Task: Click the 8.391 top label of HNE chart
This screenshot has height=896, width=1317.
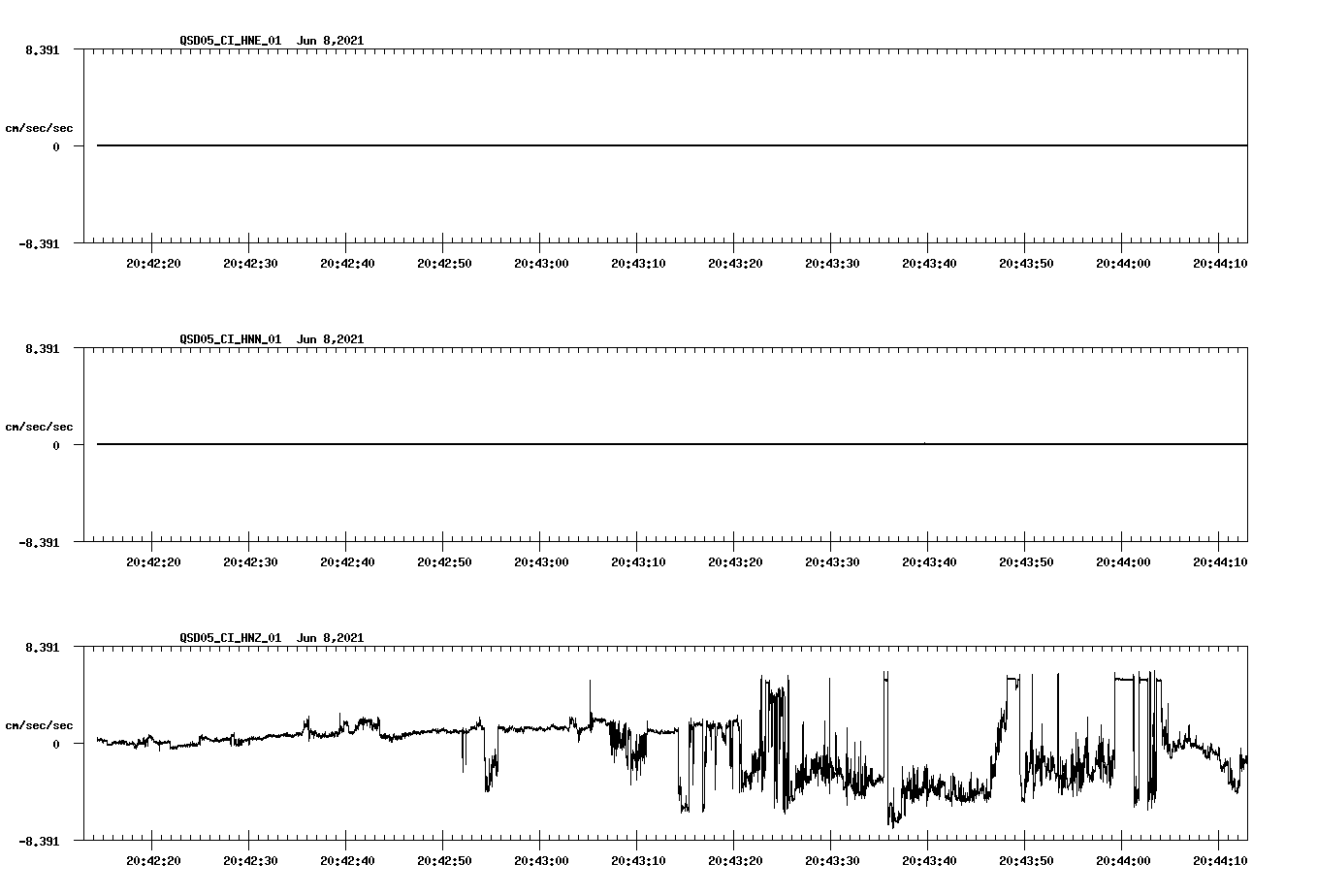Action: tap(42, 49)
